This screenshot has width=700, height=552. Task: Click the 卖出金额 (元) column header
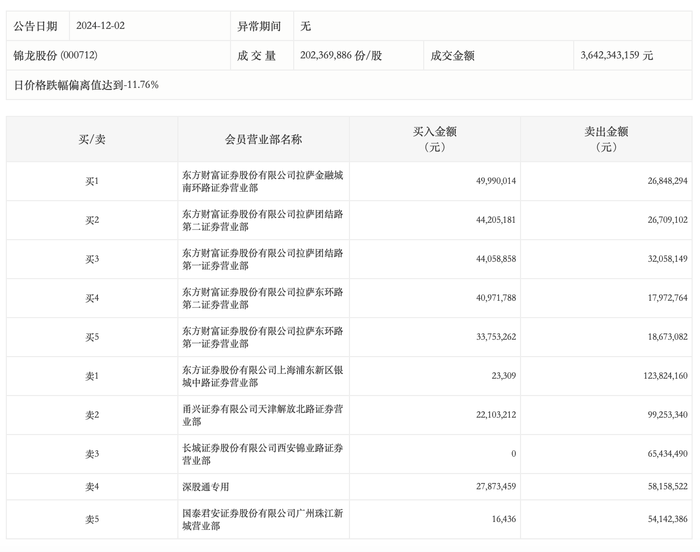[606, 139]
